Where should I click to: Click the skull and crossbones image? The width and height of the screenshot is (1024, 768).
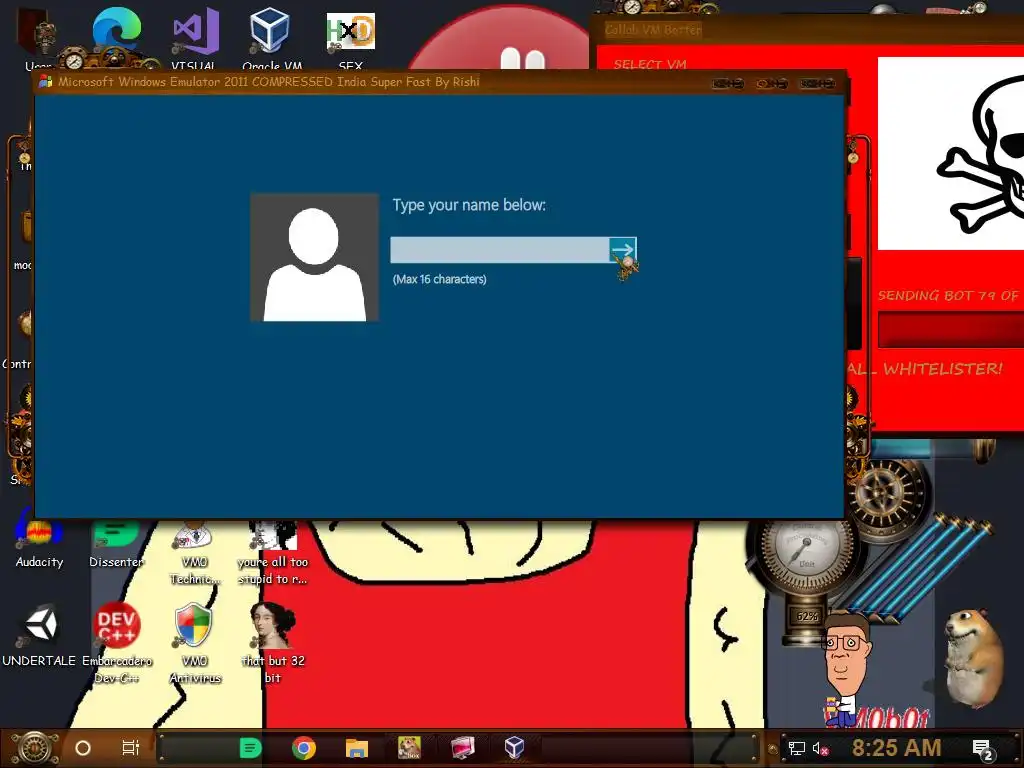pyautogui.click(x=951, y=153)
